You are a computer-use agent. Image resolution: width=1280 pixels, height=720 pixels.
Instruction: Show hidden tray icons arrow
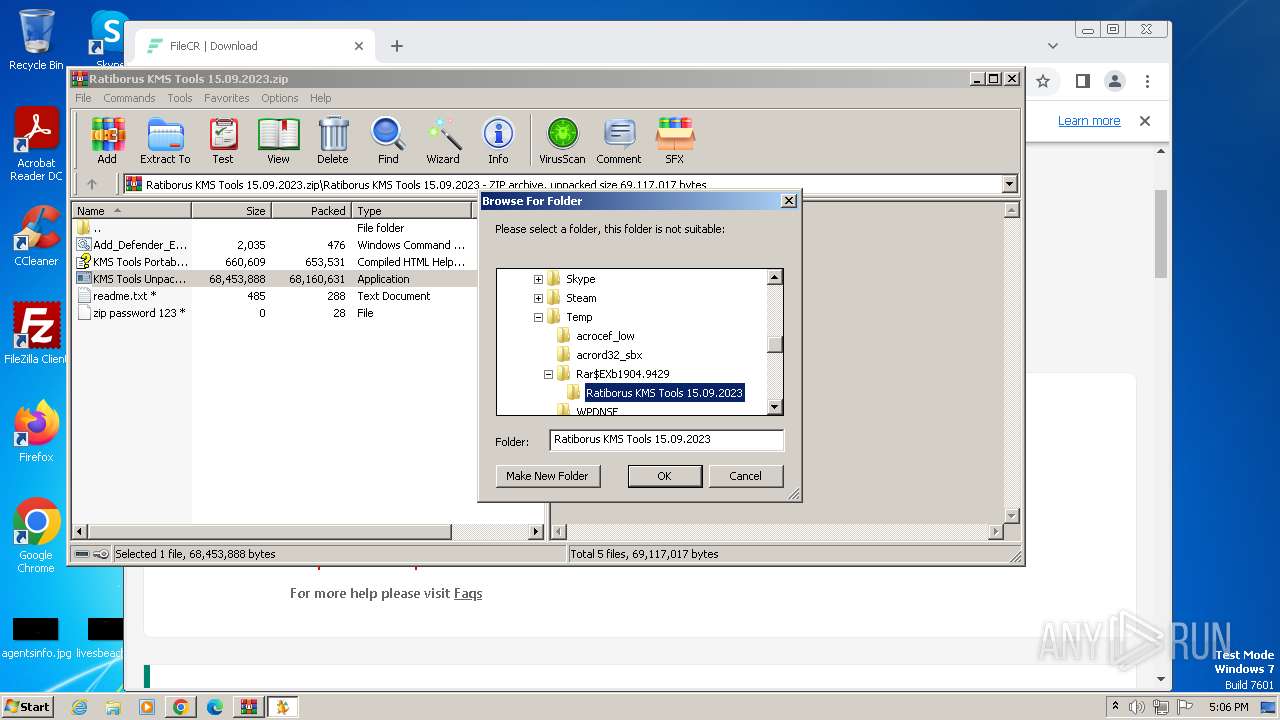tap(1116, 707)
